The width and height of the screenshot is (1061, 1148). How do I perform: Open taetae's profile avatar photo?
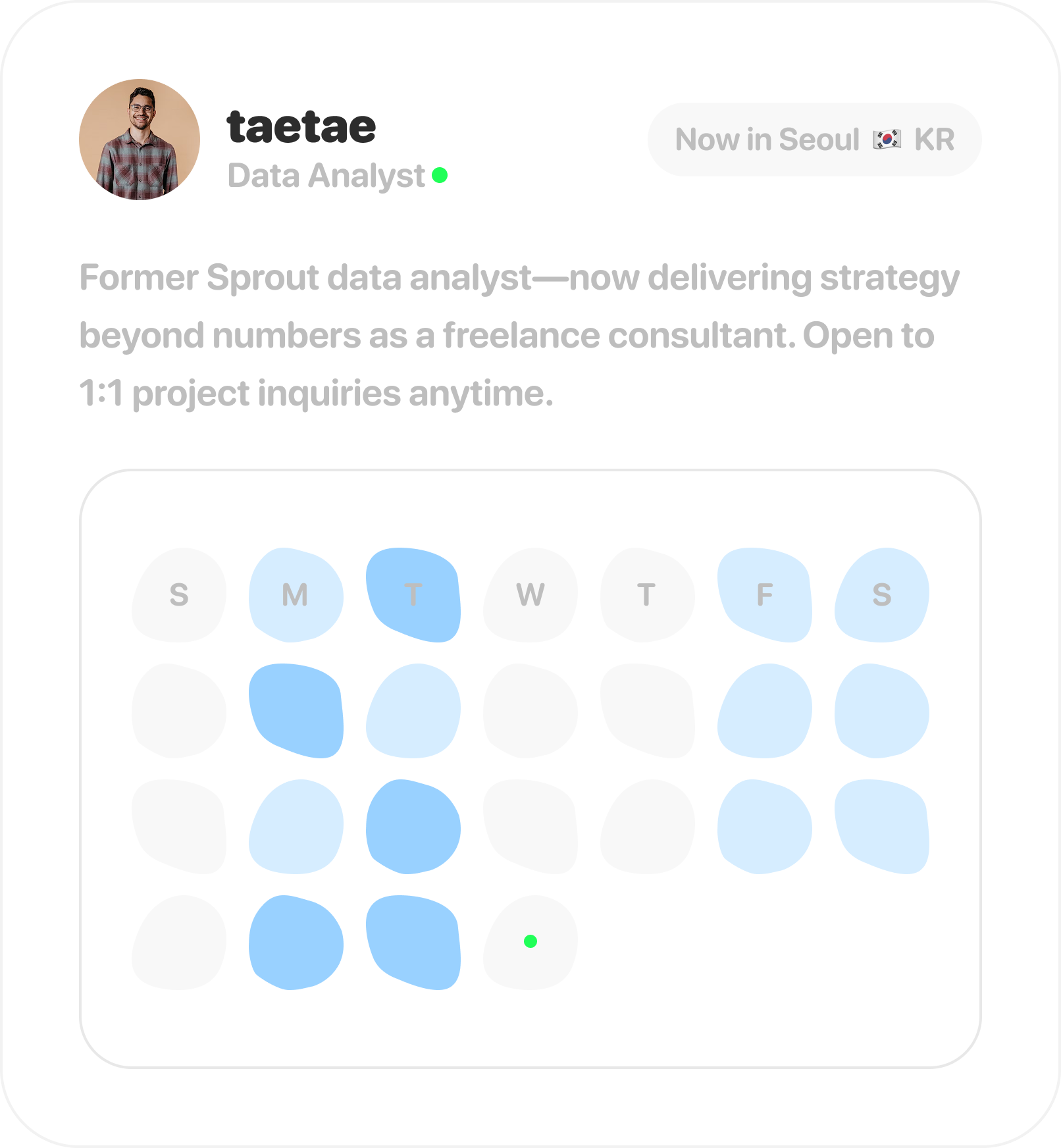click(x=140, y=140)
